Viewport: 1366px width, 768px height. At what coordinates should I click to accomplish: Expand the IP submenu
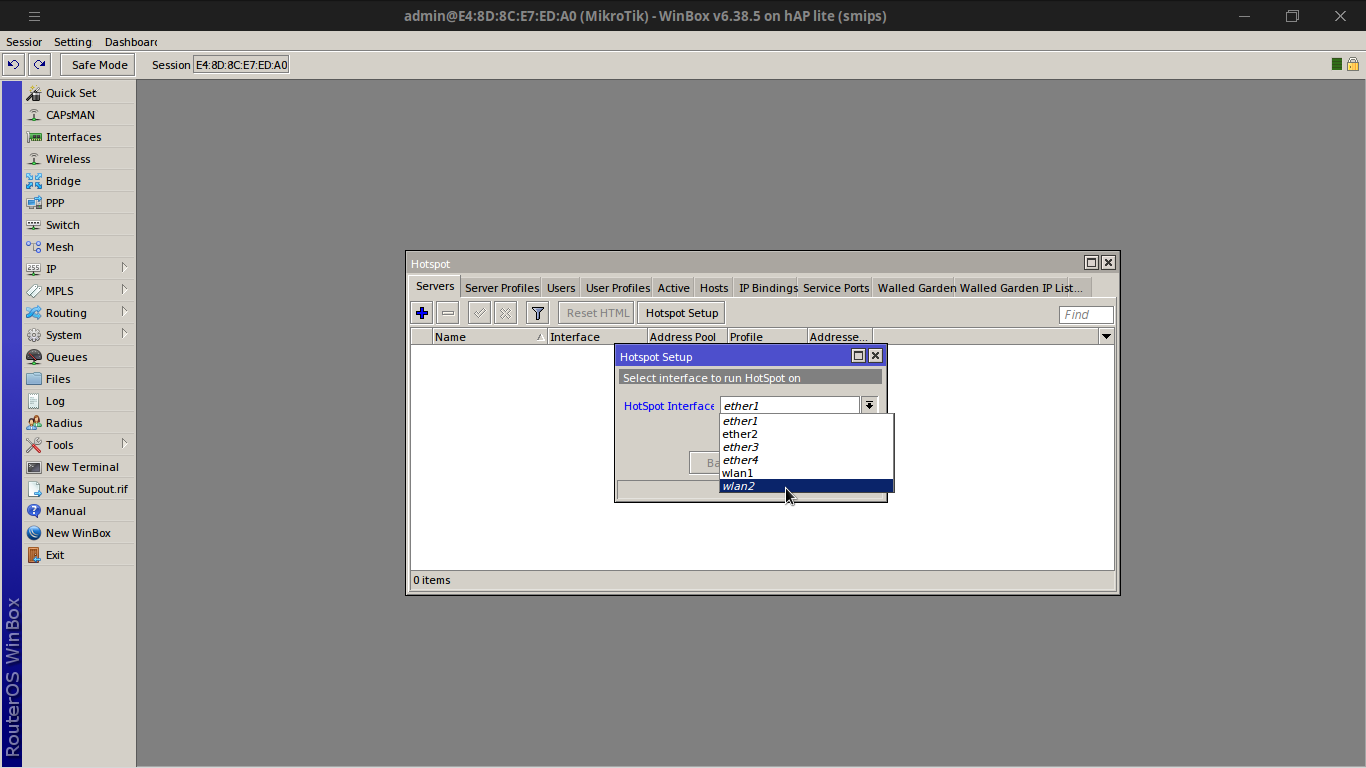coord(78,269)
